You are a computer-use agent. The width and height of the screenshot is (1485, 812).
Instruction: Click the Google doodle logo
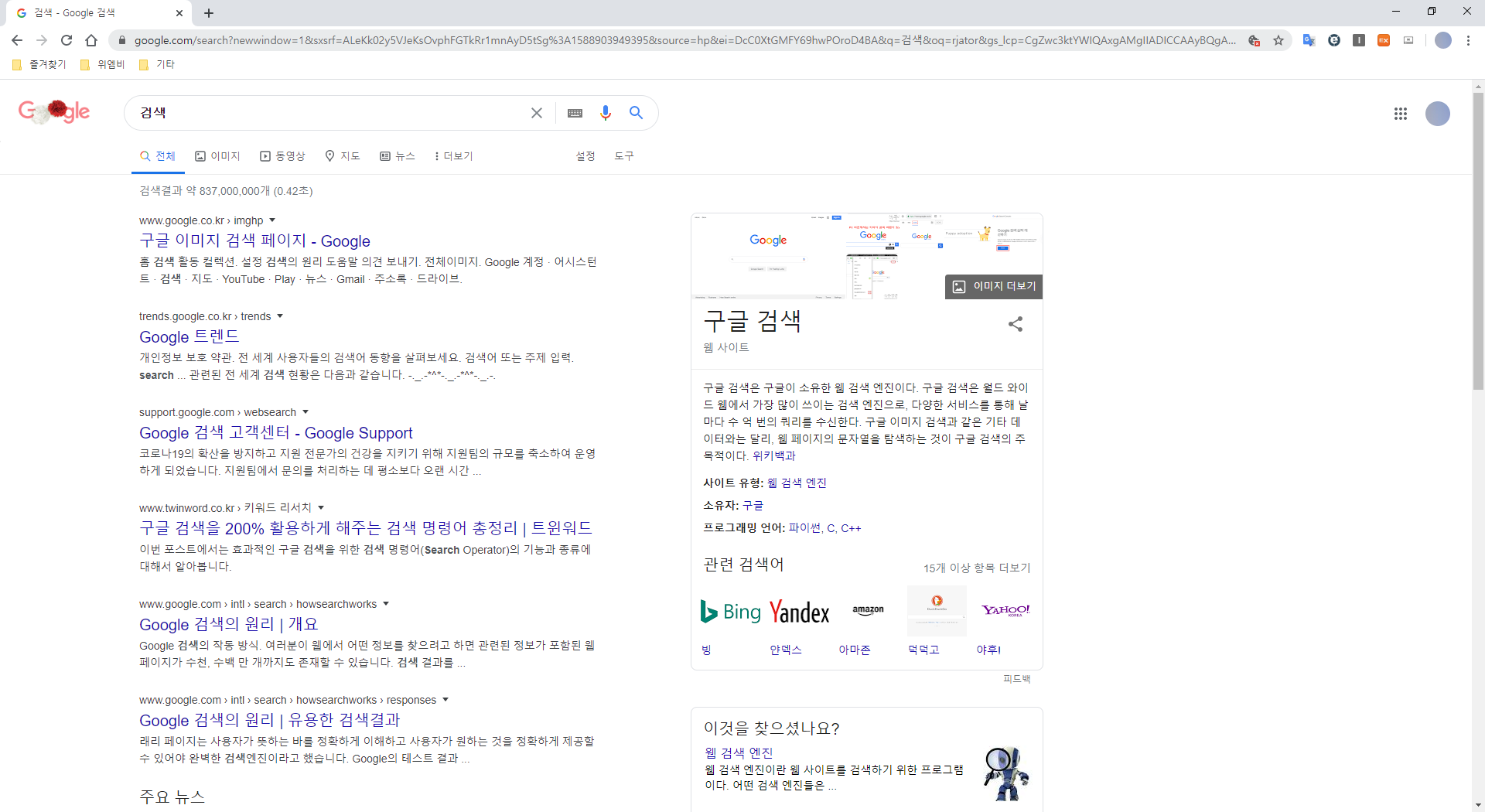click(x=54, y=112)
